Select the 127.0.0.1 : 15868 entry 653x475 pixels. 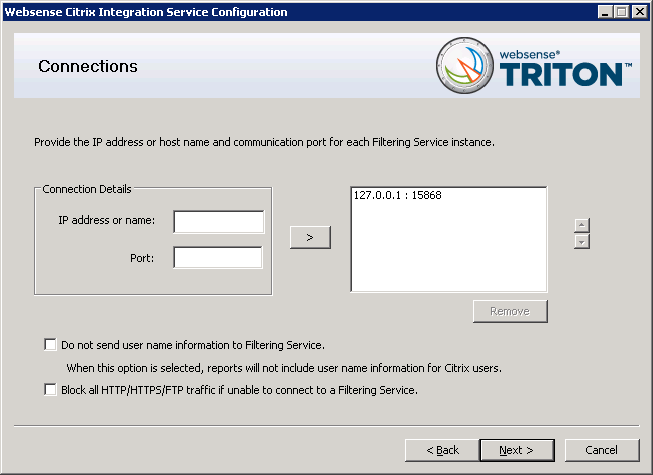tap(397, 195)
